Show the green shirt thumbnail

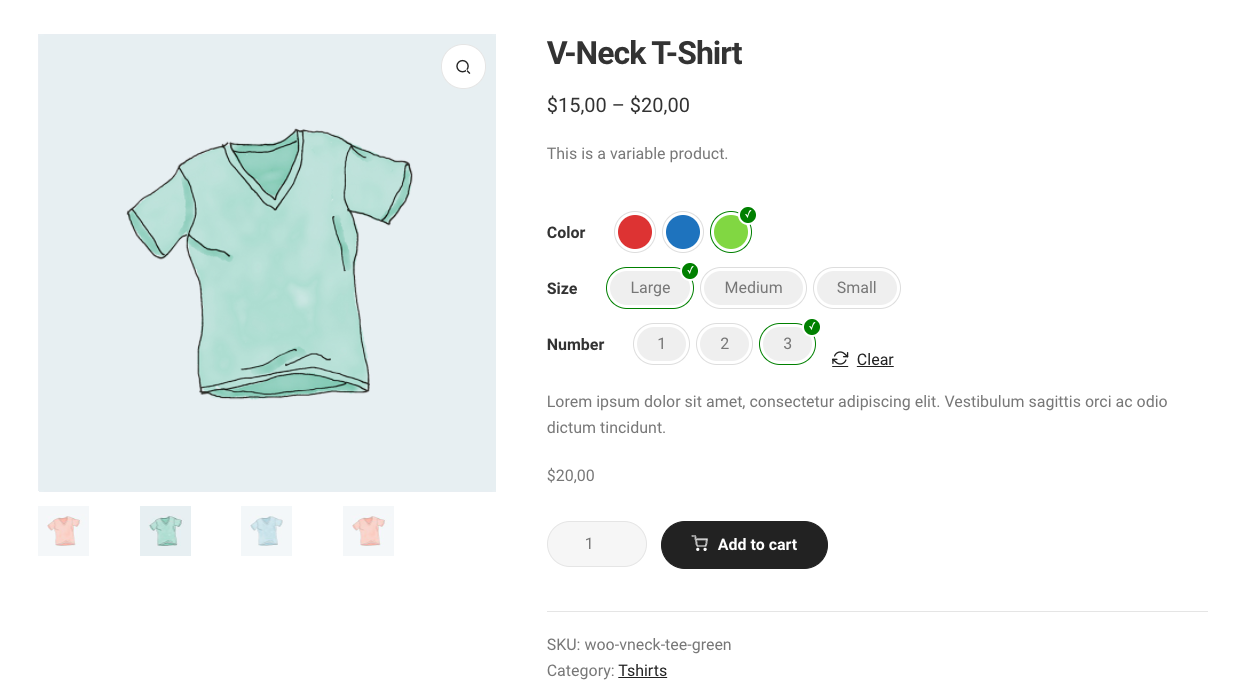(165, 531)
